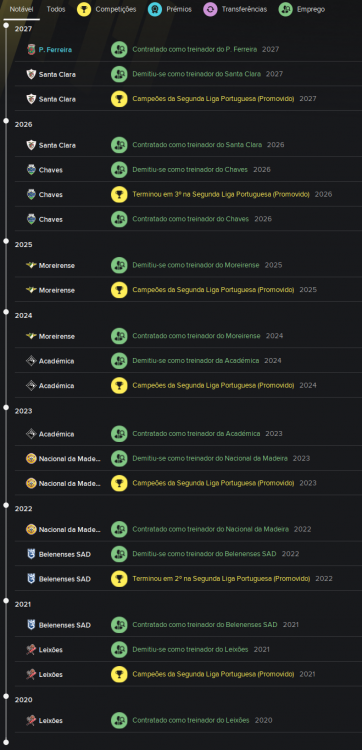This screenshot has height=750, width=362.
Task: Select the 2021 timeline marker
Action: [6, 601]
